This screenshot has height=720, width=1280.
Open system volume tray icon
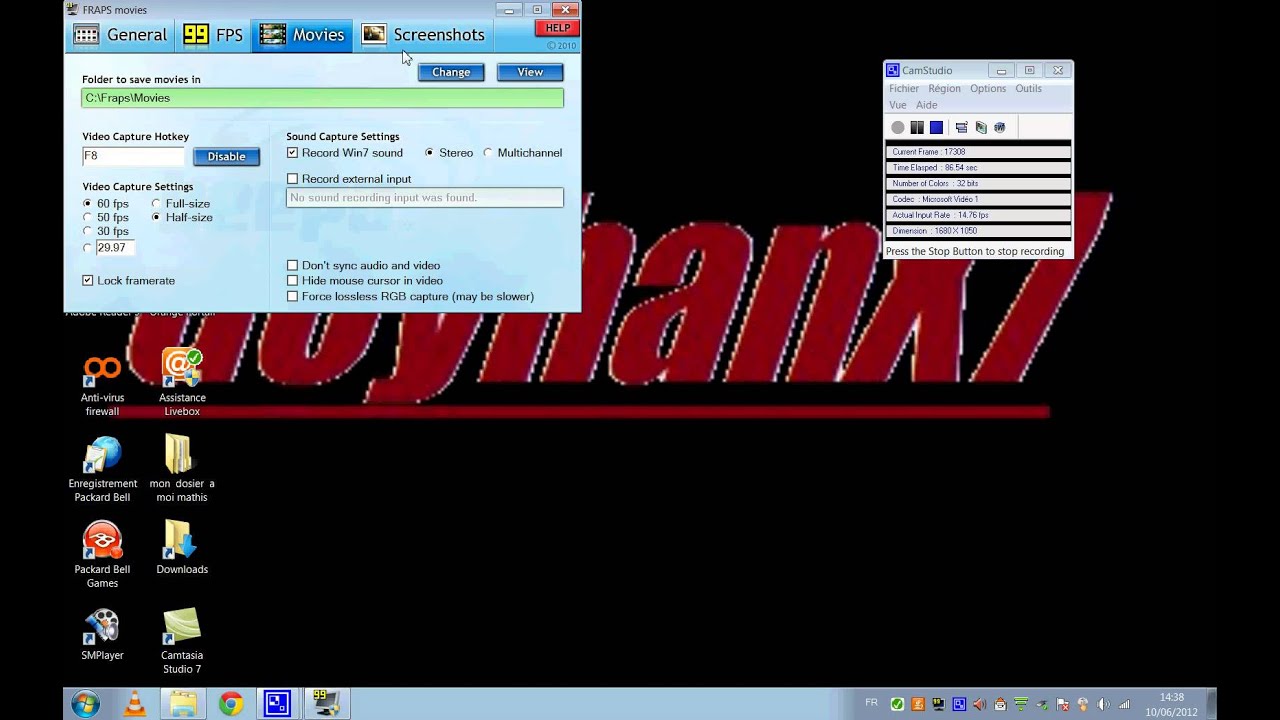[x=1103, y=704]
